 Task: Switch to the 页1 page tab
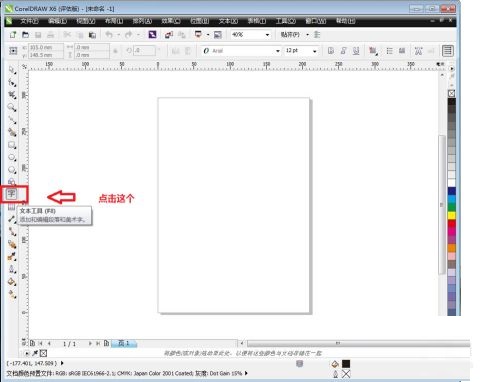(x=124, y=343)
